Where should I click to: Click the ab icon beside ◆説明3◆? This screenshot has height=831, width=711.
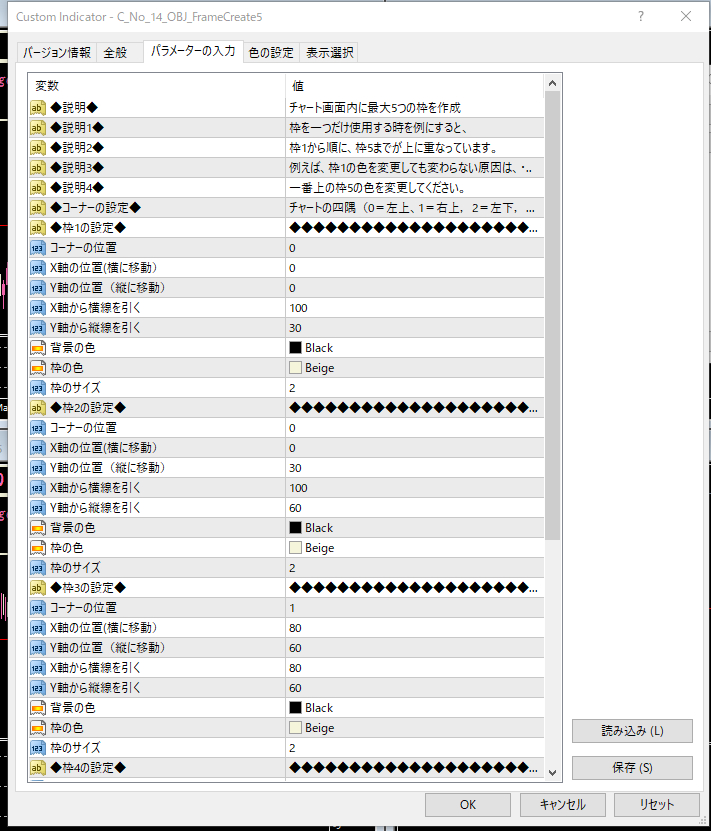(x=38, y=168)
